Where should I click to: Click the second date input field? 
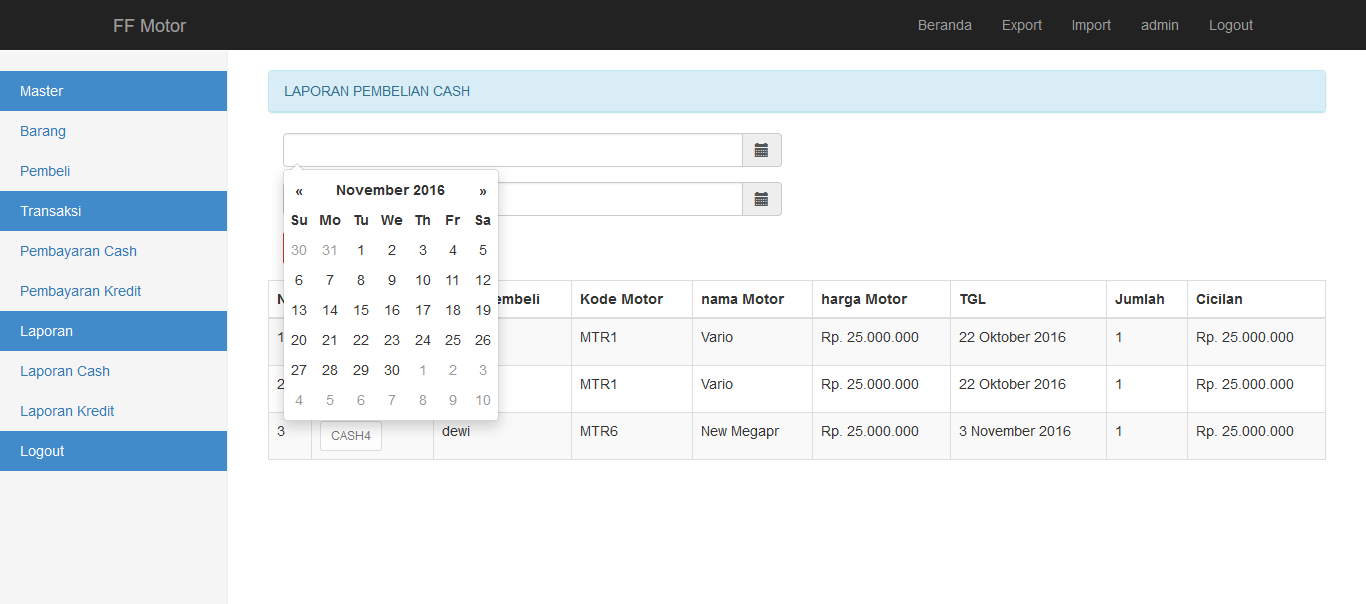click(620, 199)
